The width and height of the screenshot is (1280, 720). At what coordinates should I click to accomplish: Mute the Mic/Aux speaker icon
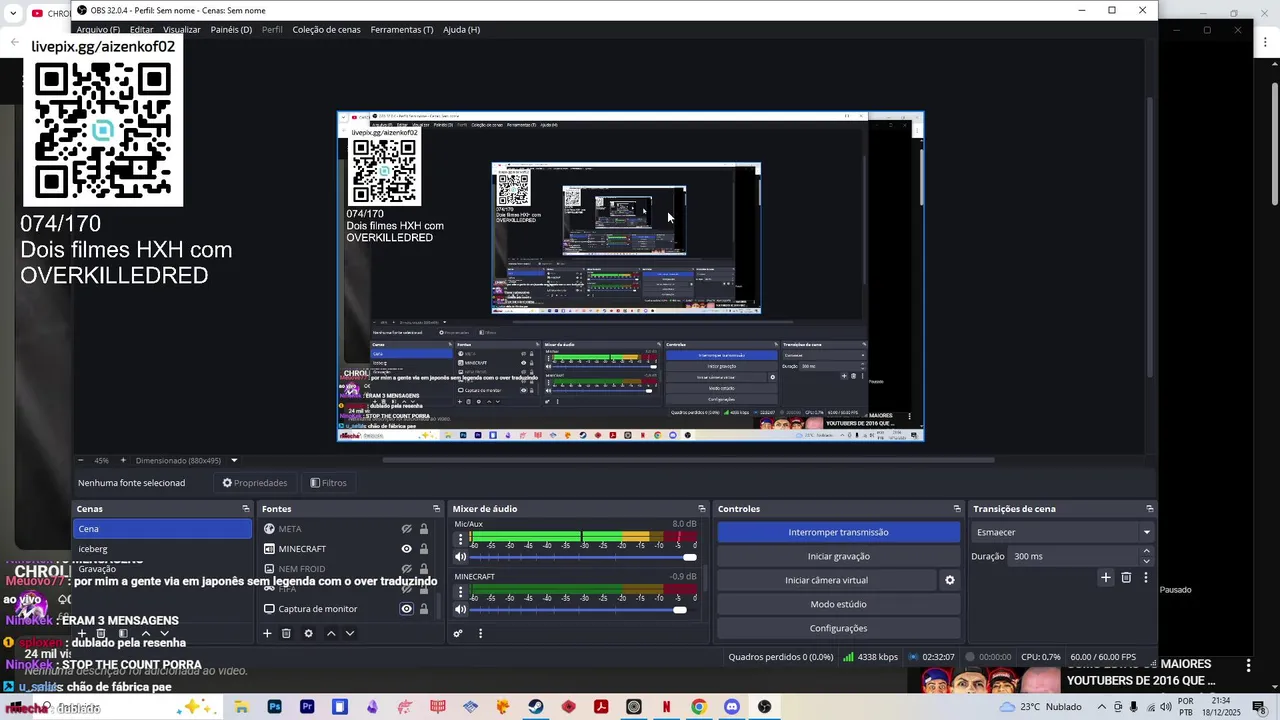pos(461,557)
